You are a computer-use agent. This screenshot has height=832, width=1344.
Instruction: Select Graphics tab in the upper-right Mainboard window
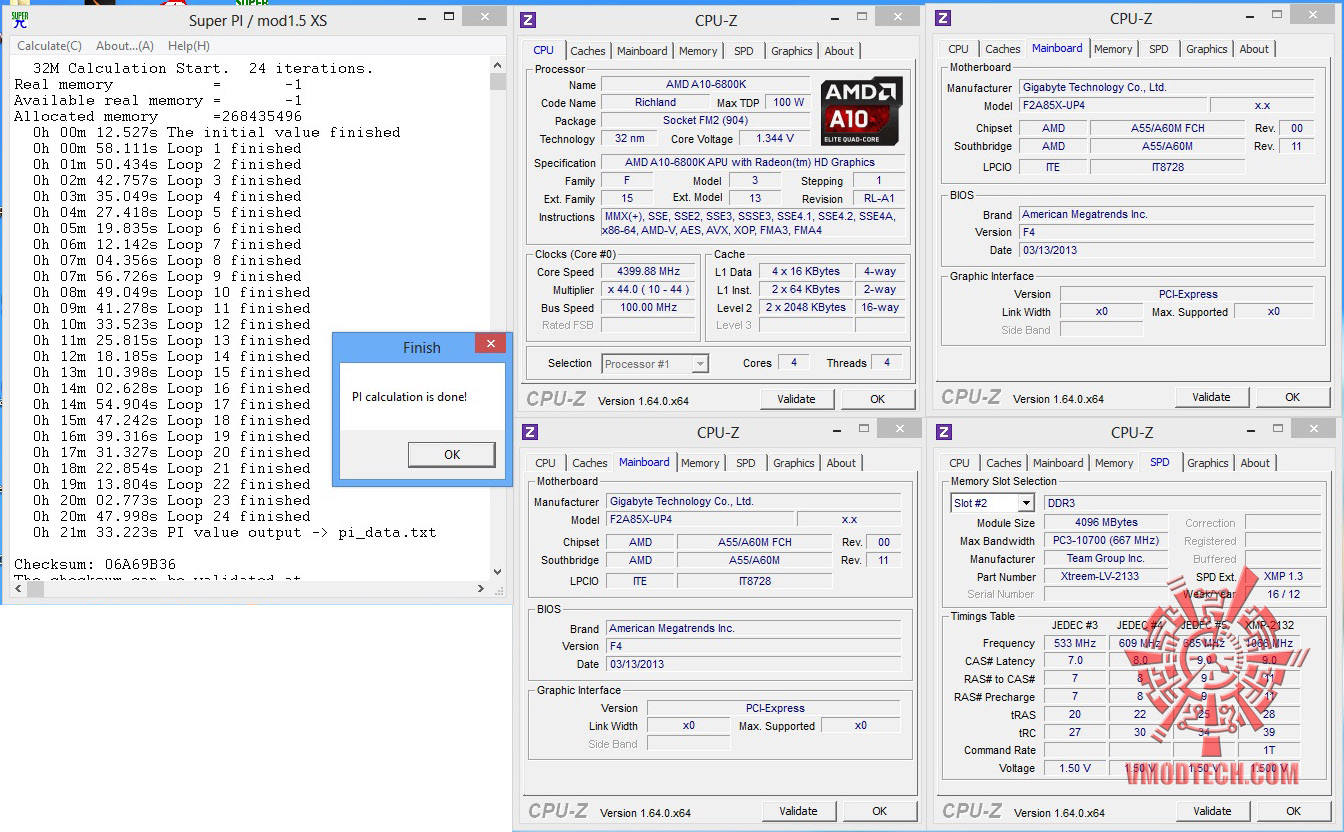(1207, 49)
